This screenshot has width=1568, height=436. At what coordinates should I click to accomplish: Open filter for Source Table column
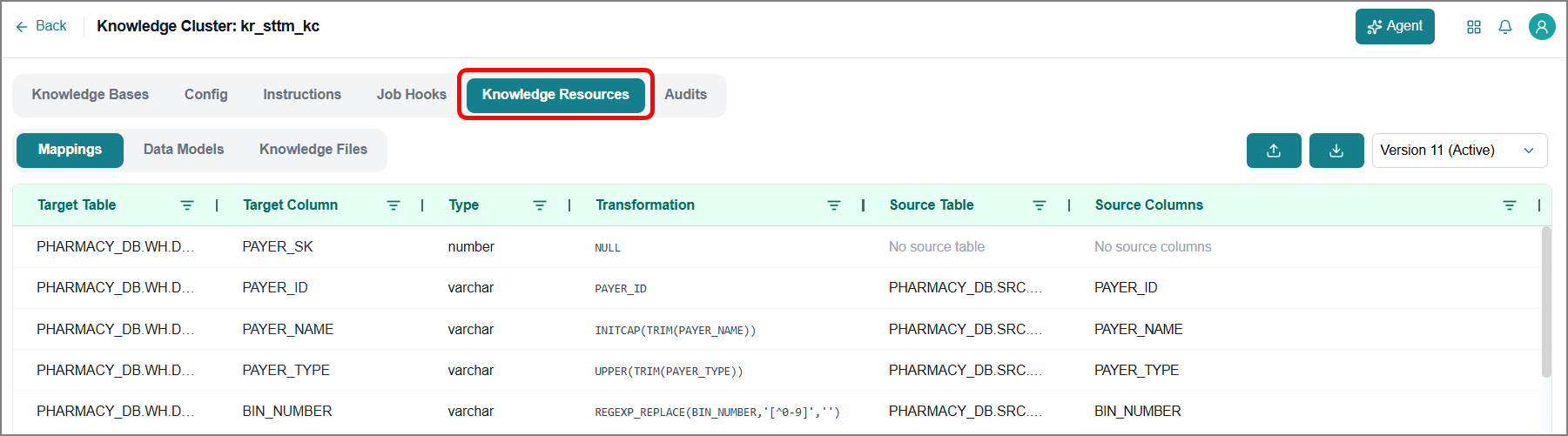coord(1040,205)
